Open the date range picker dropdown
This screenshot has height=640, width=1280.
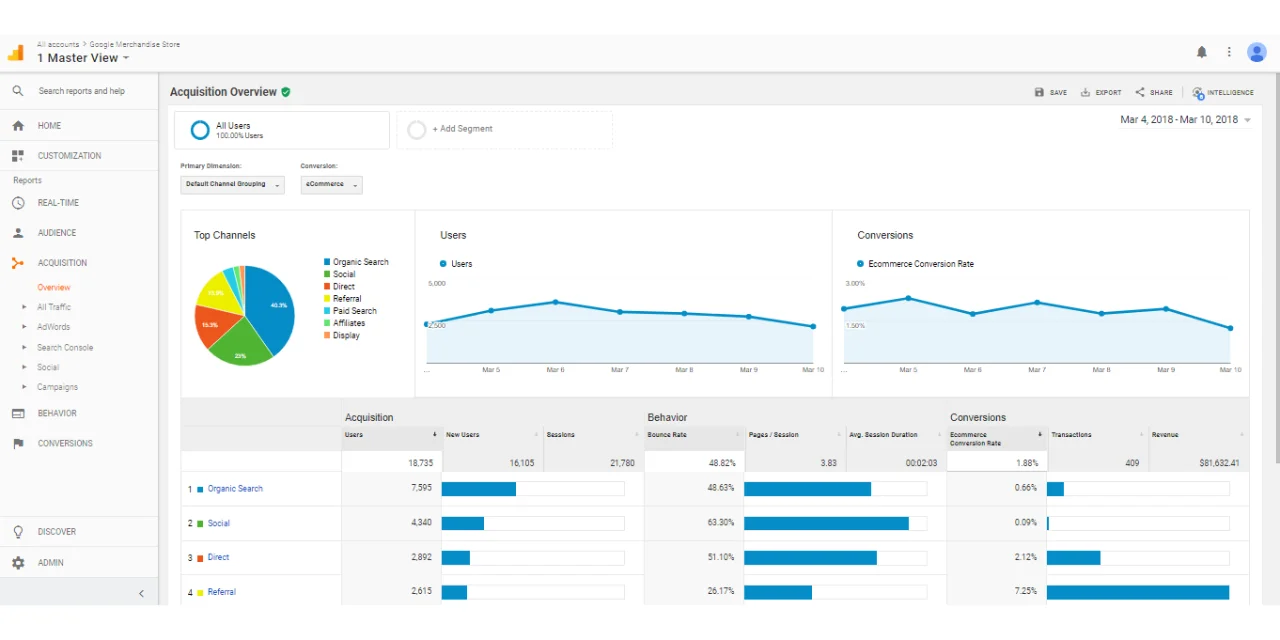(x=1186, y=120)
